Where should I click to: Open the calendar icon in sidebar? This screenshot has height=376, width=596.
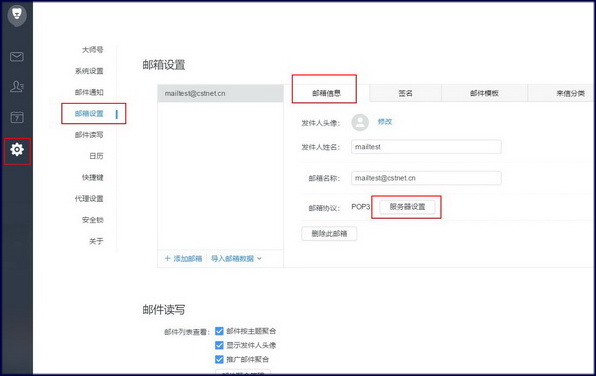[17, 117]
